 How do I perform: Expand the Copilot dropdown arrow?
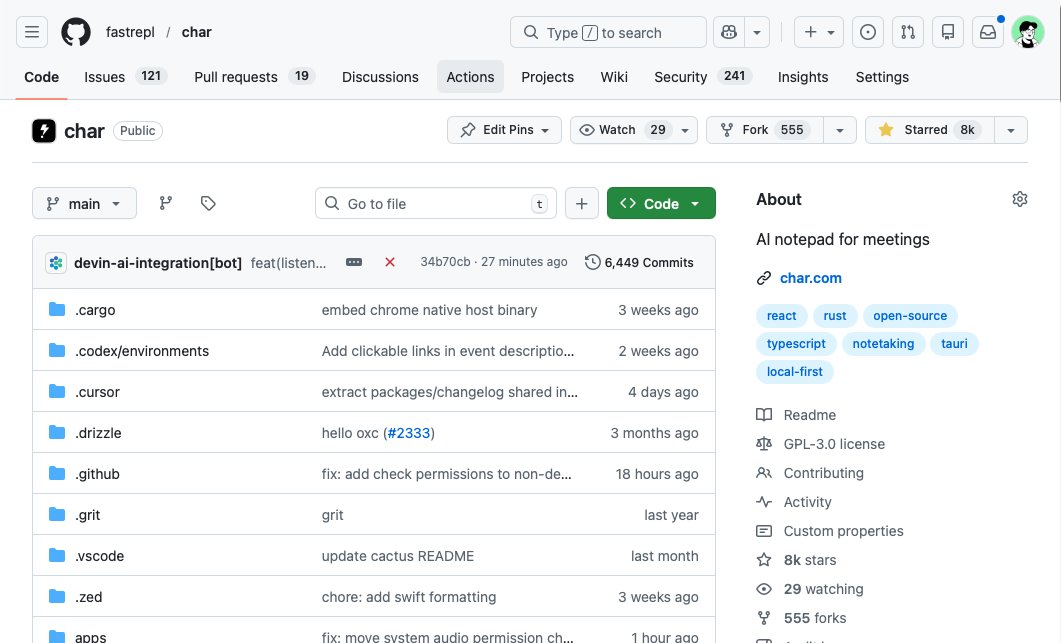point(757,32)
